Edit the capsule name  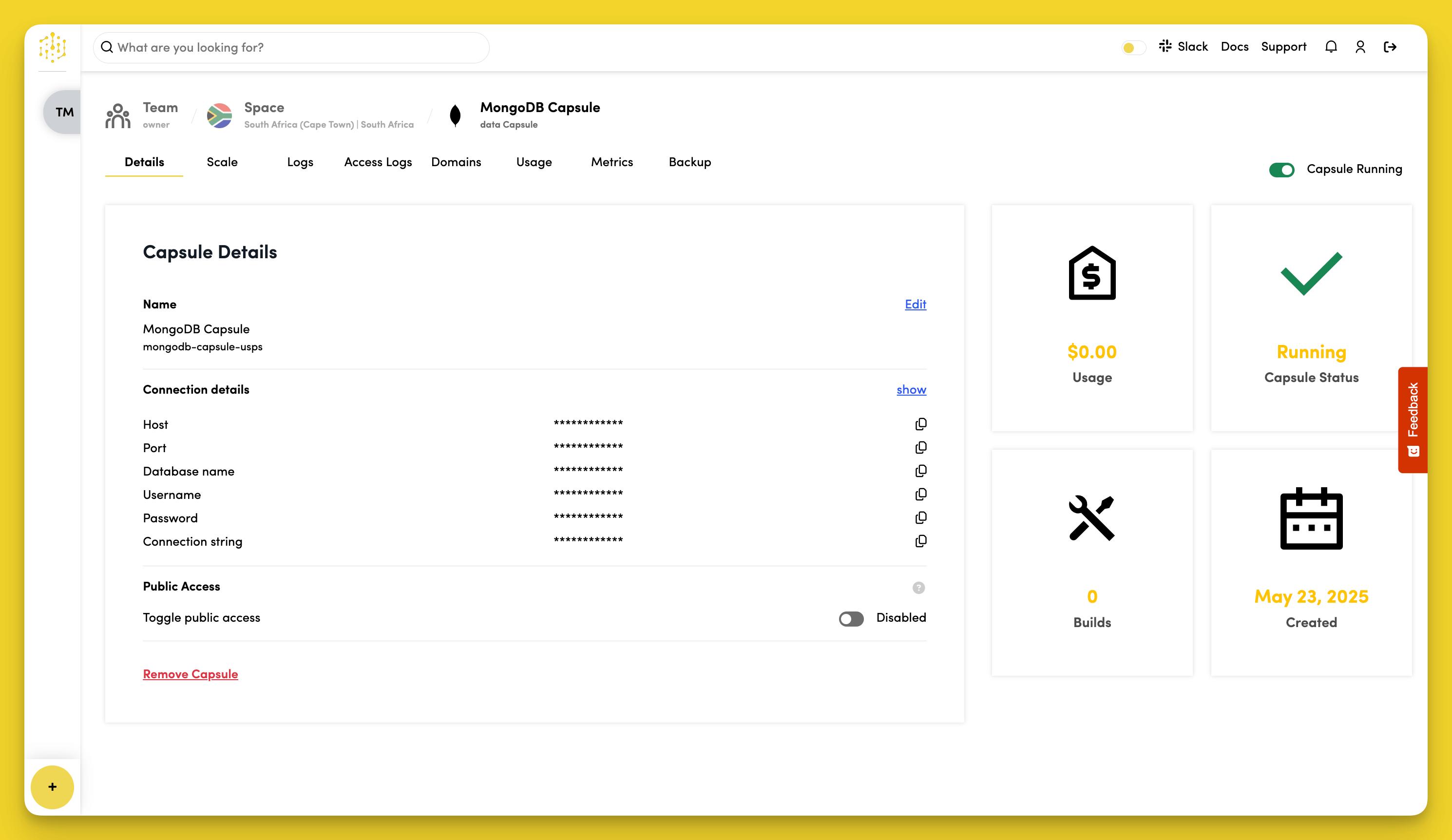click(x=915, y=304)
